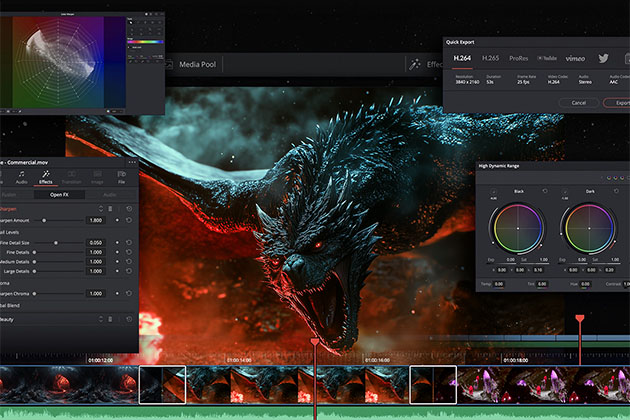Image resolution: width=630 pixels, height=420 pixels.
Task: Open the Image tab in inspector
Action: click(x=97, y=177)
